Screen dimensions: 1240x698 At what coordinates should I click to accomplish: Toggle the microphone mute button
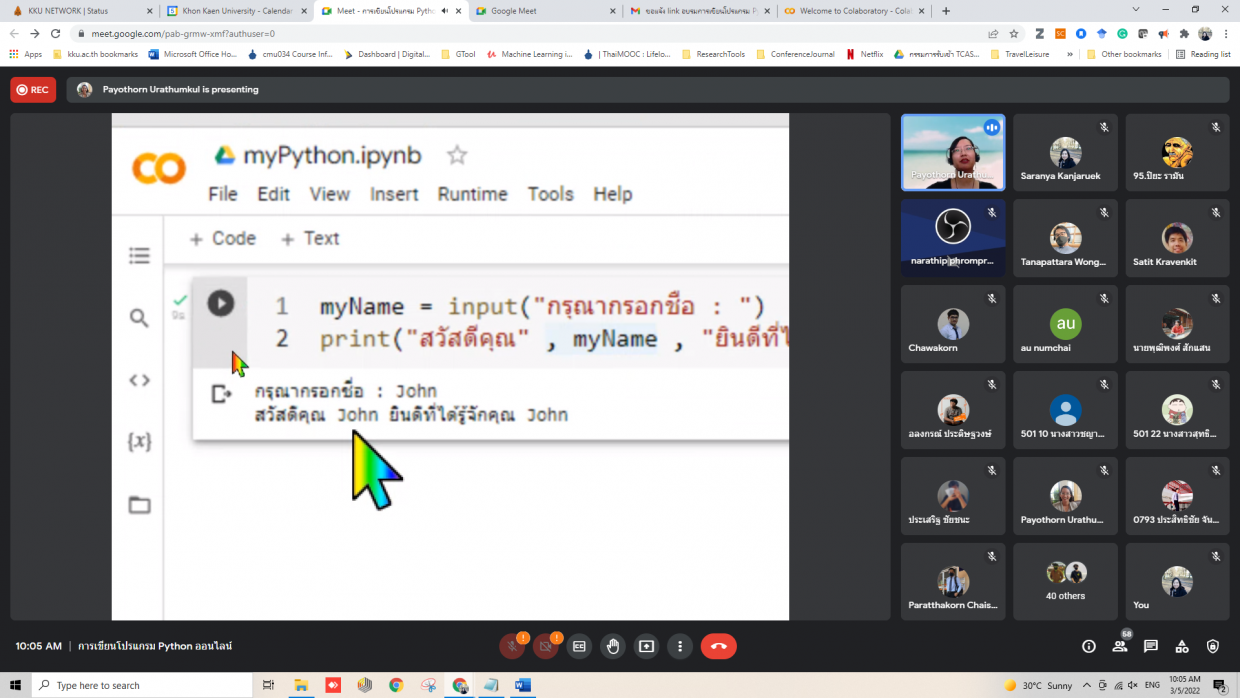pos(512,646)
